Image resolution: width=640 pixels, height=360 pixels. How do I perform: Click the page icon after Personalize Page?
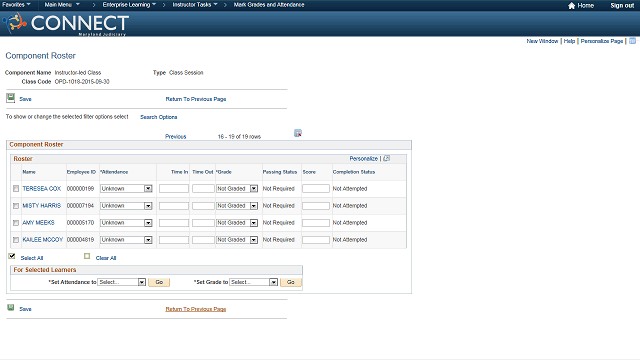632,41
